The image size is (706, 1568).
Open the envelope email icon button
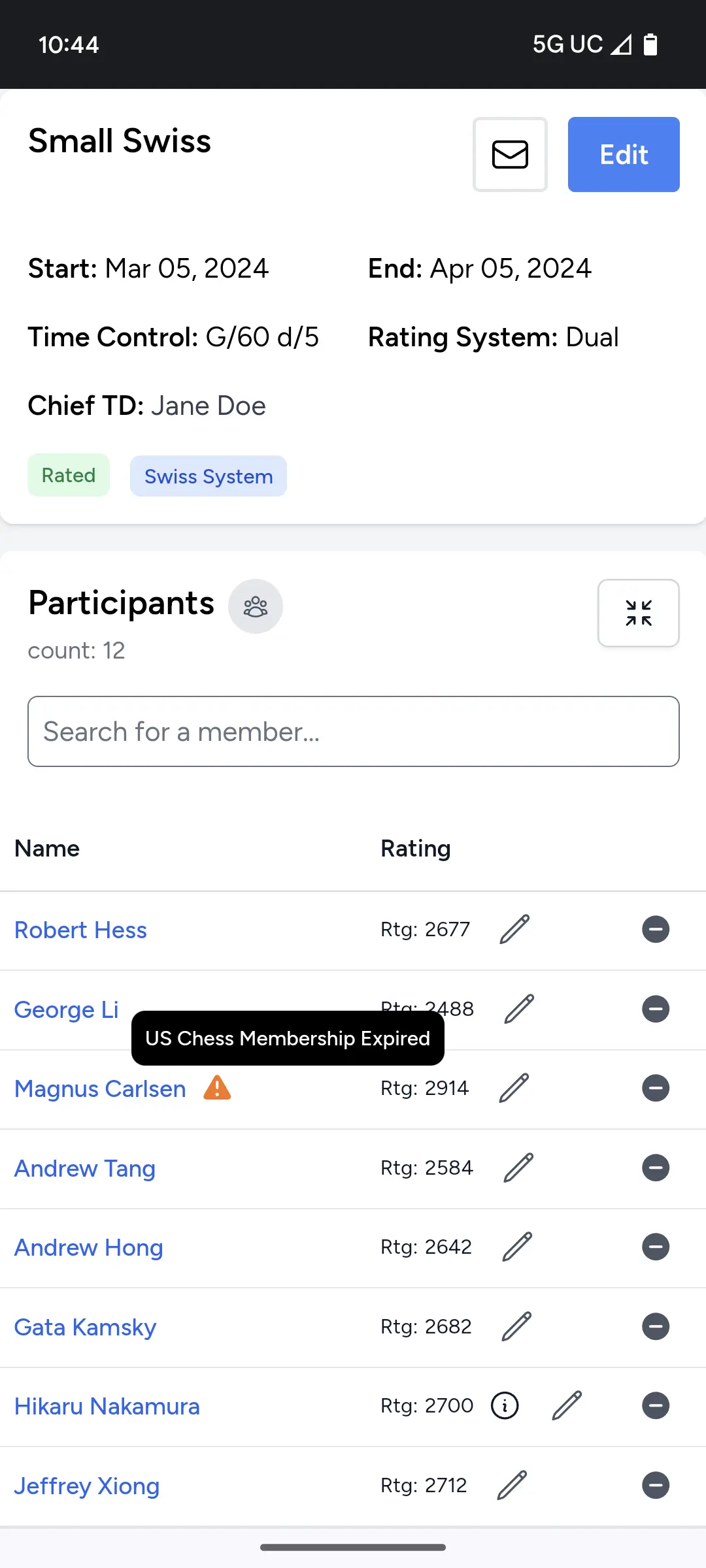pos(510,155)
